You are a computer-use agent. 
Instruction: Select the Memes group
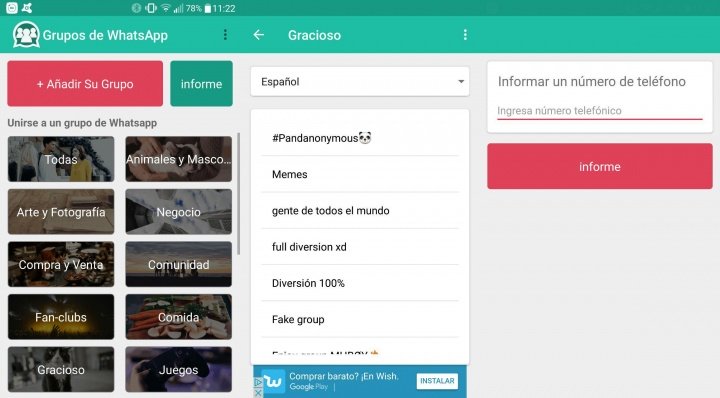(x=360, y=174)
